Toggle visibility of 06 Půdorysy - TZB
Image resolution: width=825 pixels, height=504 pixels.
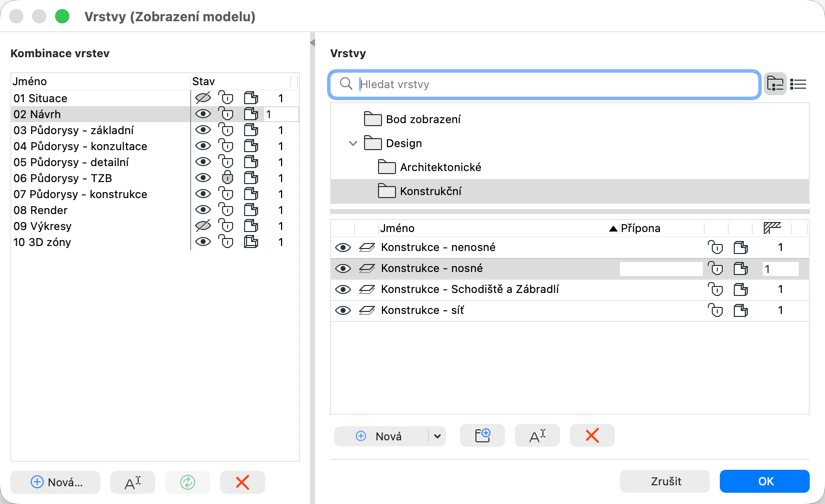[x=203, y=178]
